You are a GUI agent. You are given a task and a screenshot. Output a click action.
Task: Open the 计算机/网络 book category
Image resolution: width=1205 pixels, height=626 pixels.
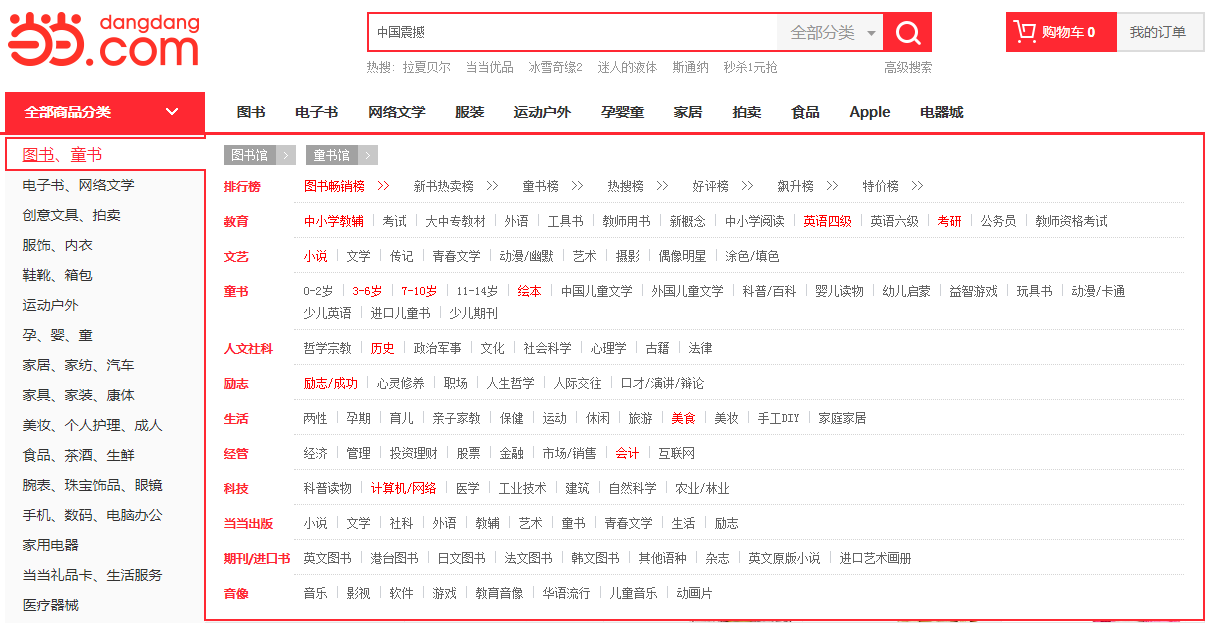(x=403, y=488)
